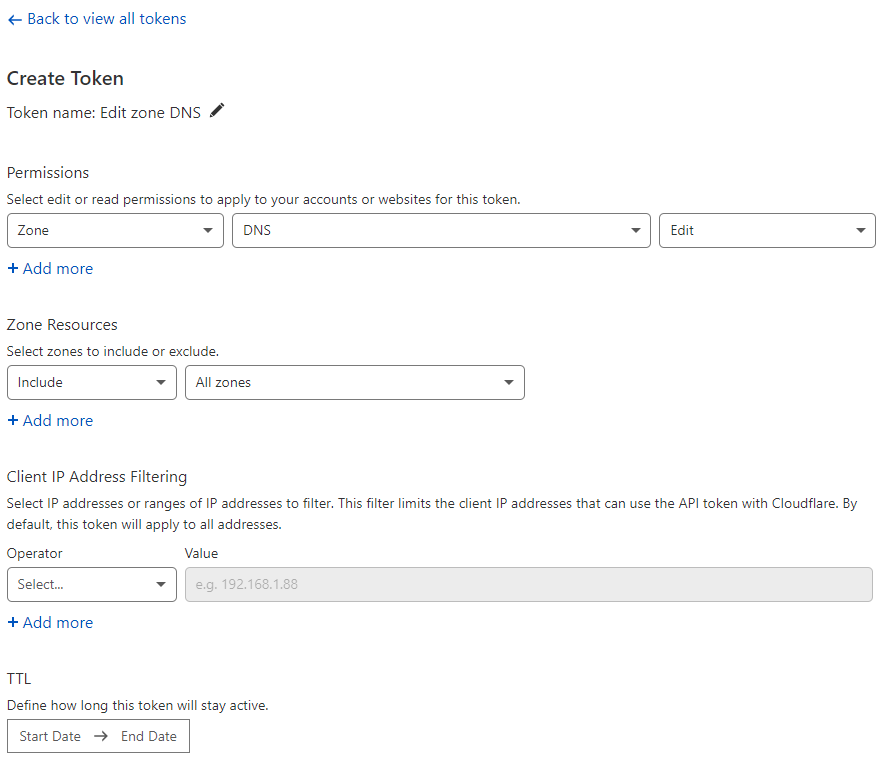Open the DNS permission dropdown
Image resolution: width=884 pixels, height=768 pixels.
[x=441, y=231]
